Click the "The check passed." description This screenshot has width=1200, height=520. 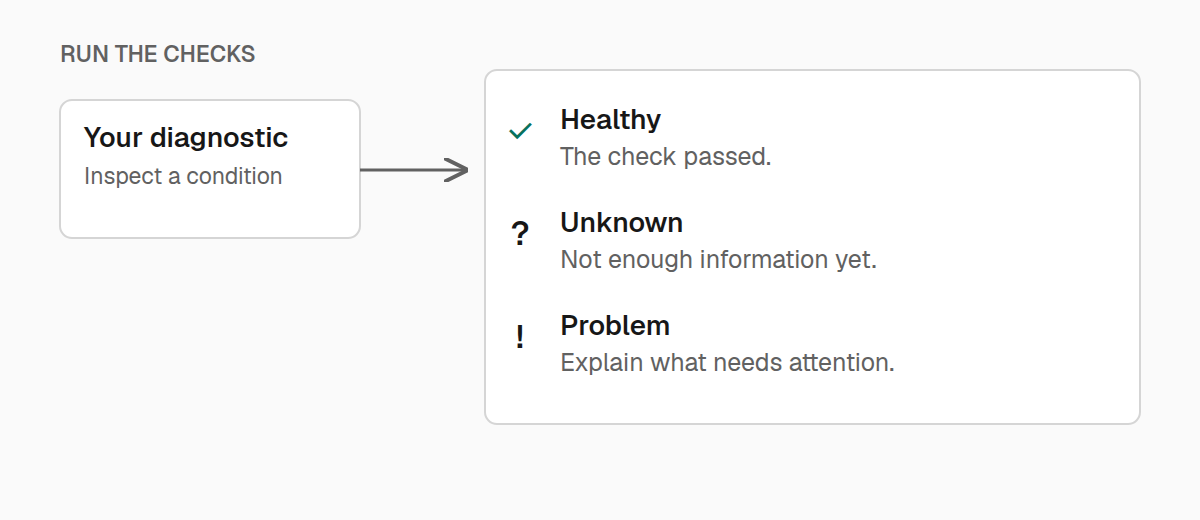coord(666,157)
